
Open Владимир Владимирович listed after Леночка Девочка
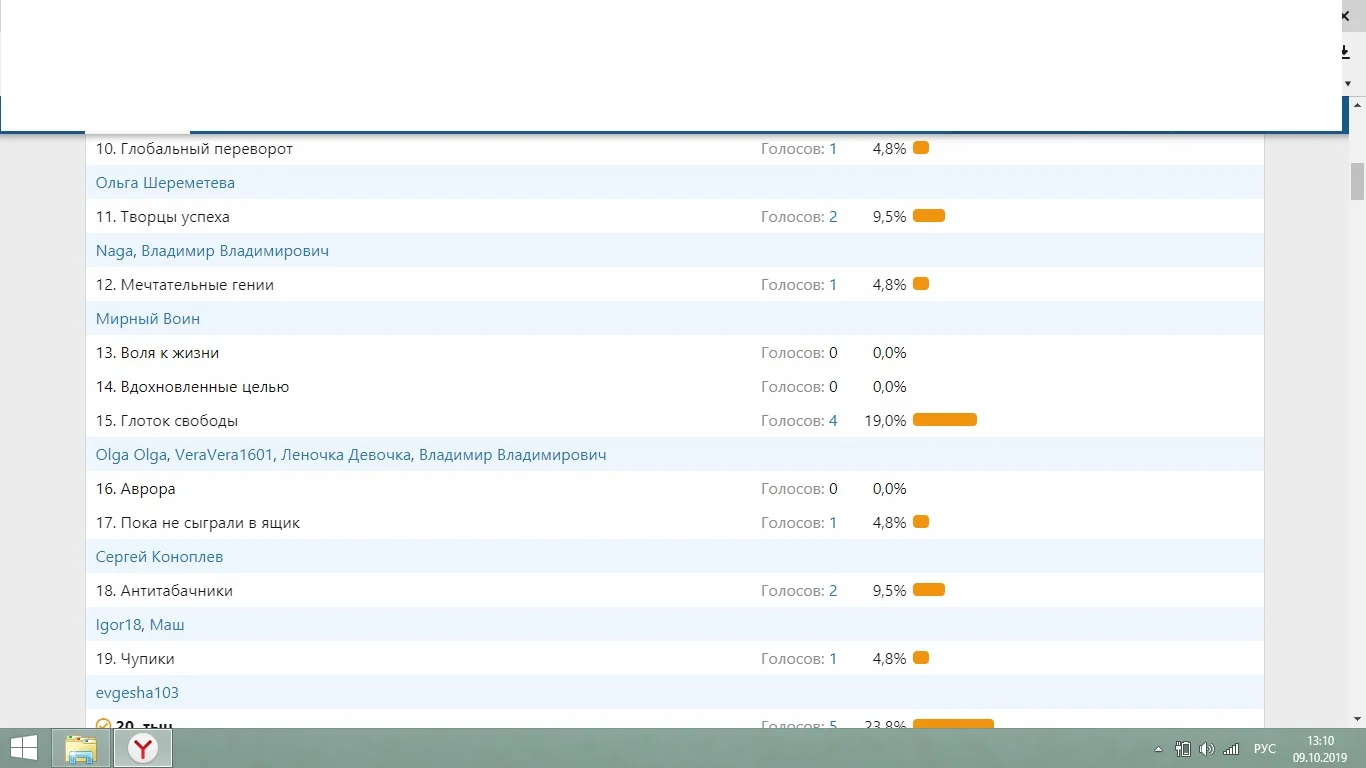512,455
